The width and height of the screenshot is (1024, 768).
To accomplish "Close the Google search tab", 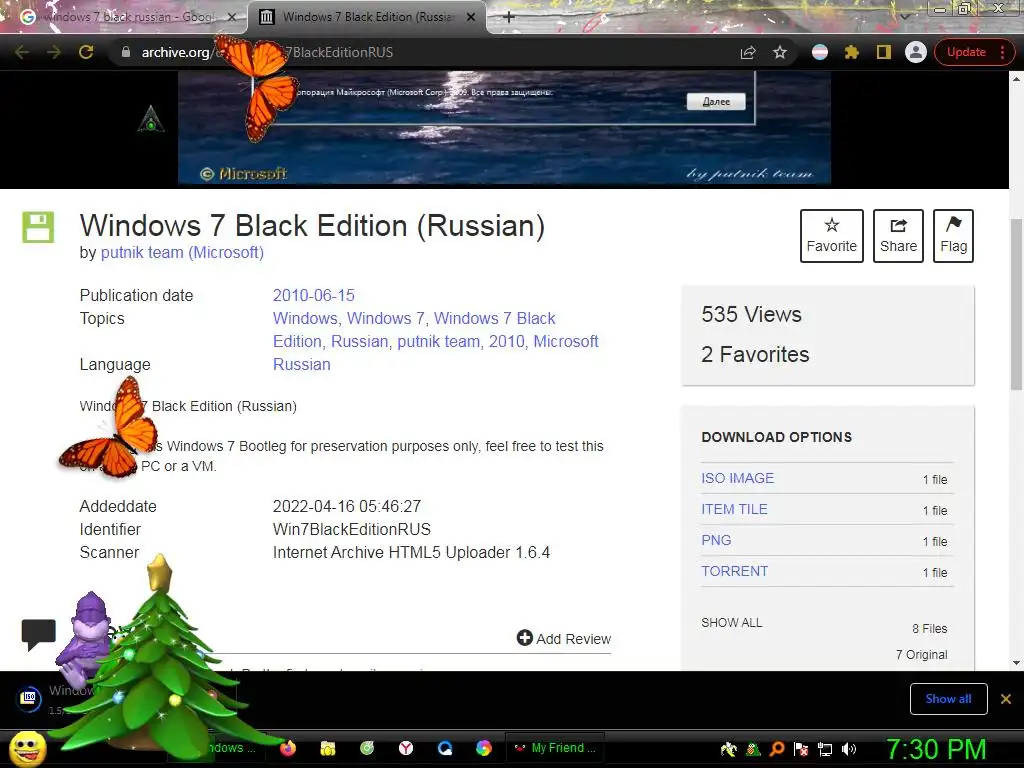I will [232, 17].
